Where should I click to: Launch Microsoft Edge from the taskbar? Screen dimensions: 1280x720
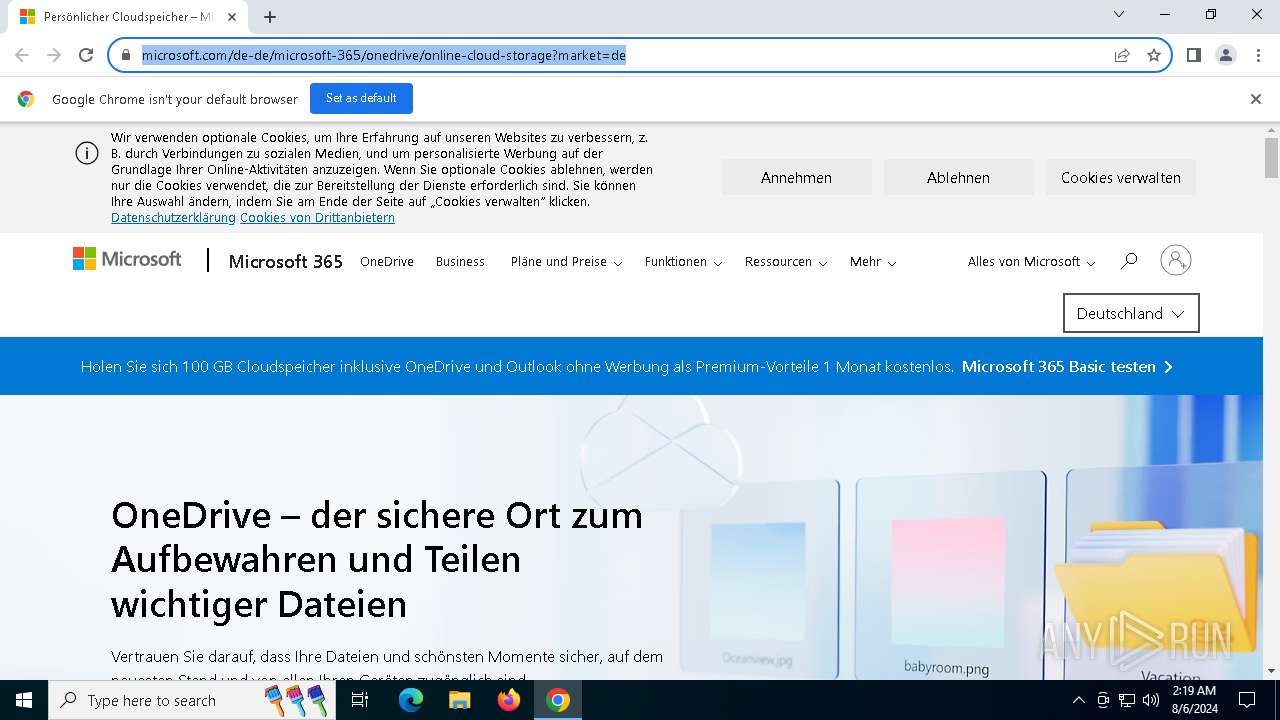(411, 700)
